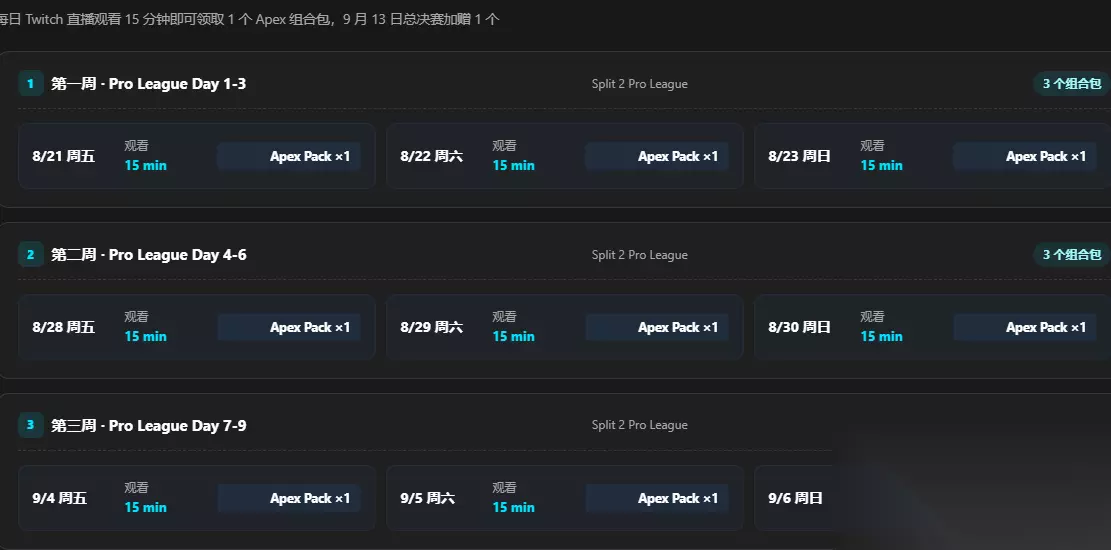The height and width of the screenshot is (550, 1111).
Task: Click the week 2 number badge
Action: [30, 254]
